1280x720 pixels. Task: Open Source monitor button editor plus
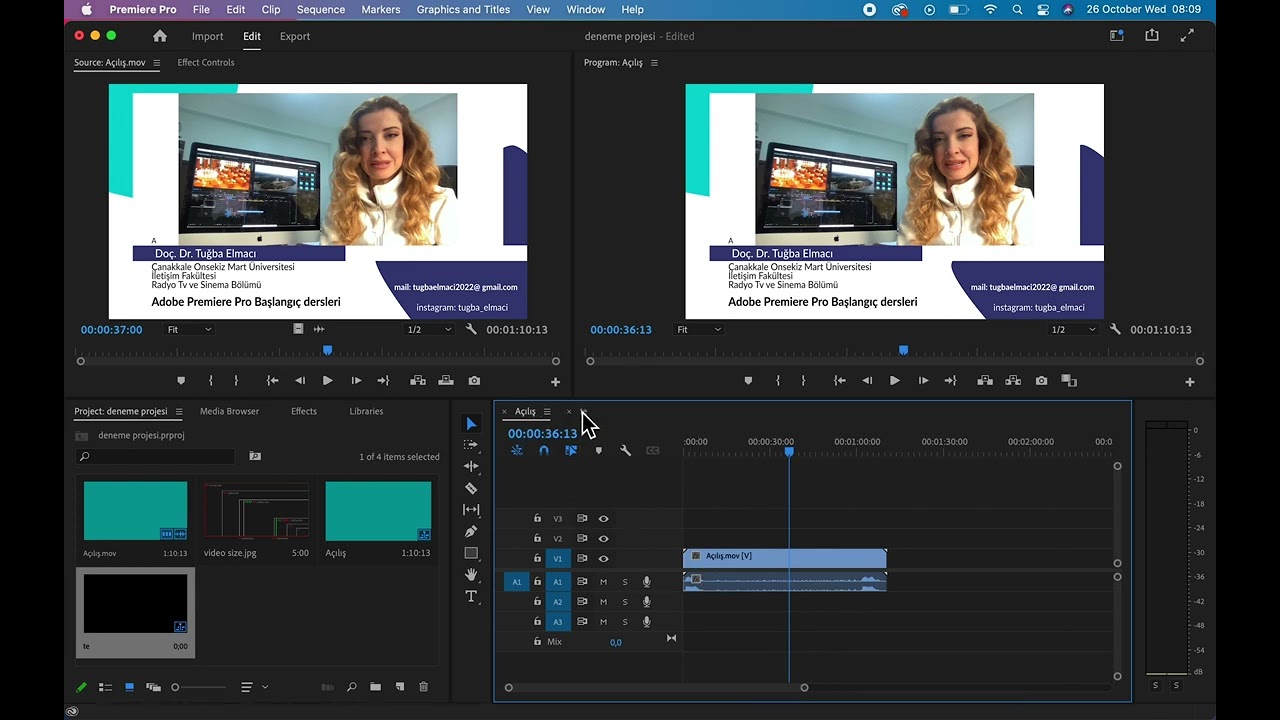point(556,382)
